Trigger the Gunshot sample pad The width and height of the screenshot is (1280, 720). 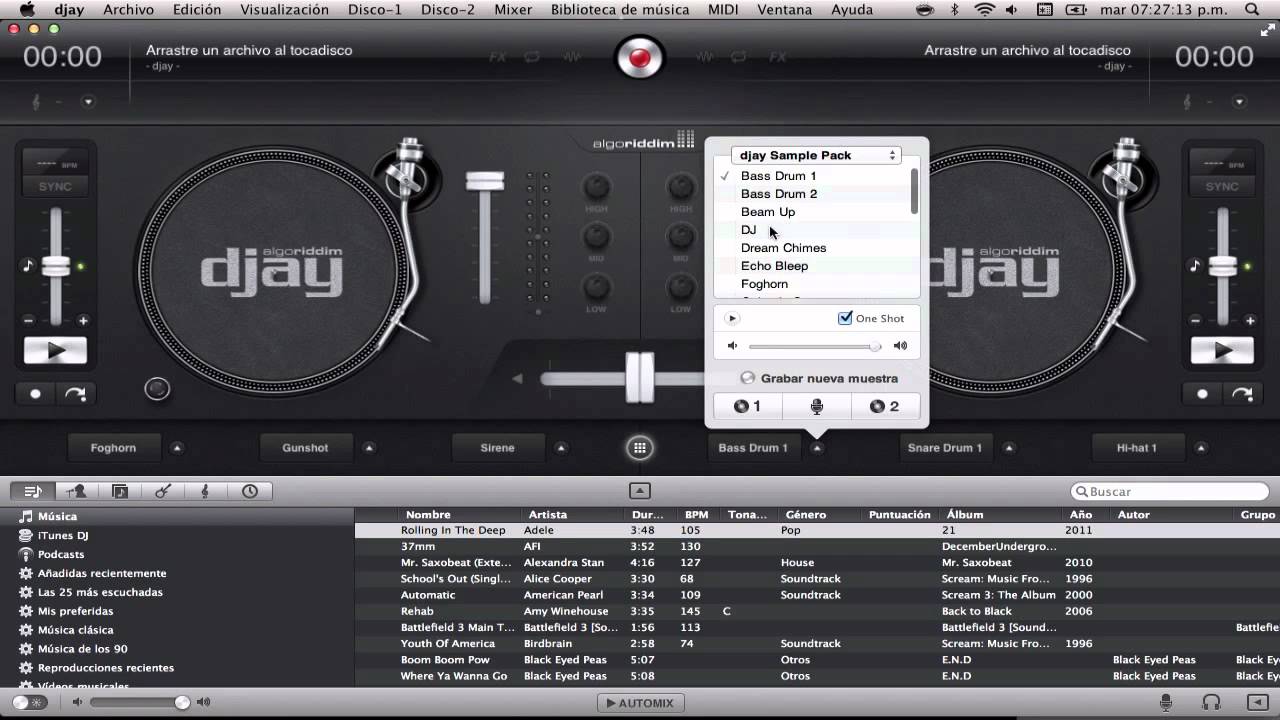coord(305,448)
